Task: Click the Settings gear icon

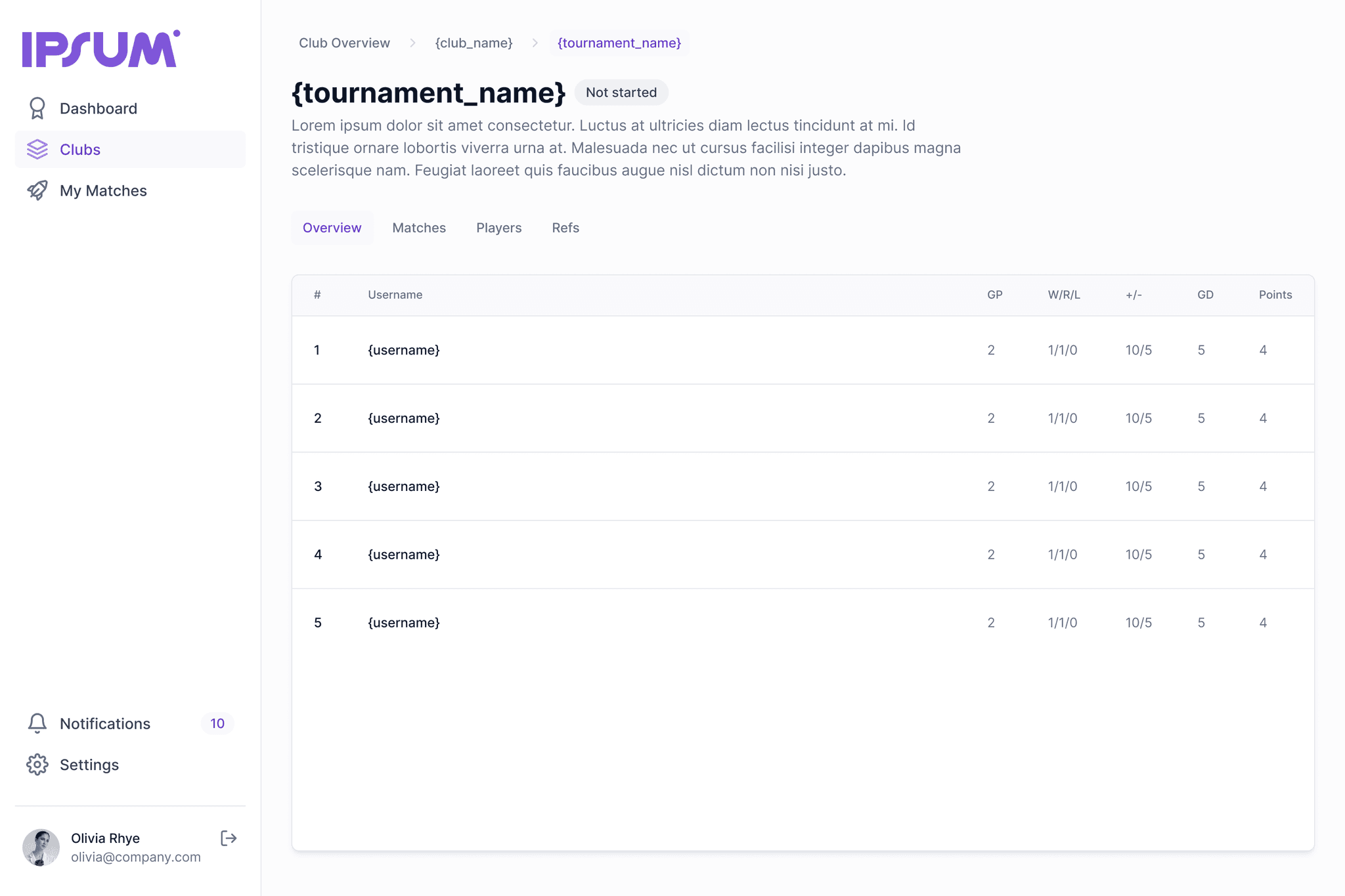Action: [x=37, y=765]
